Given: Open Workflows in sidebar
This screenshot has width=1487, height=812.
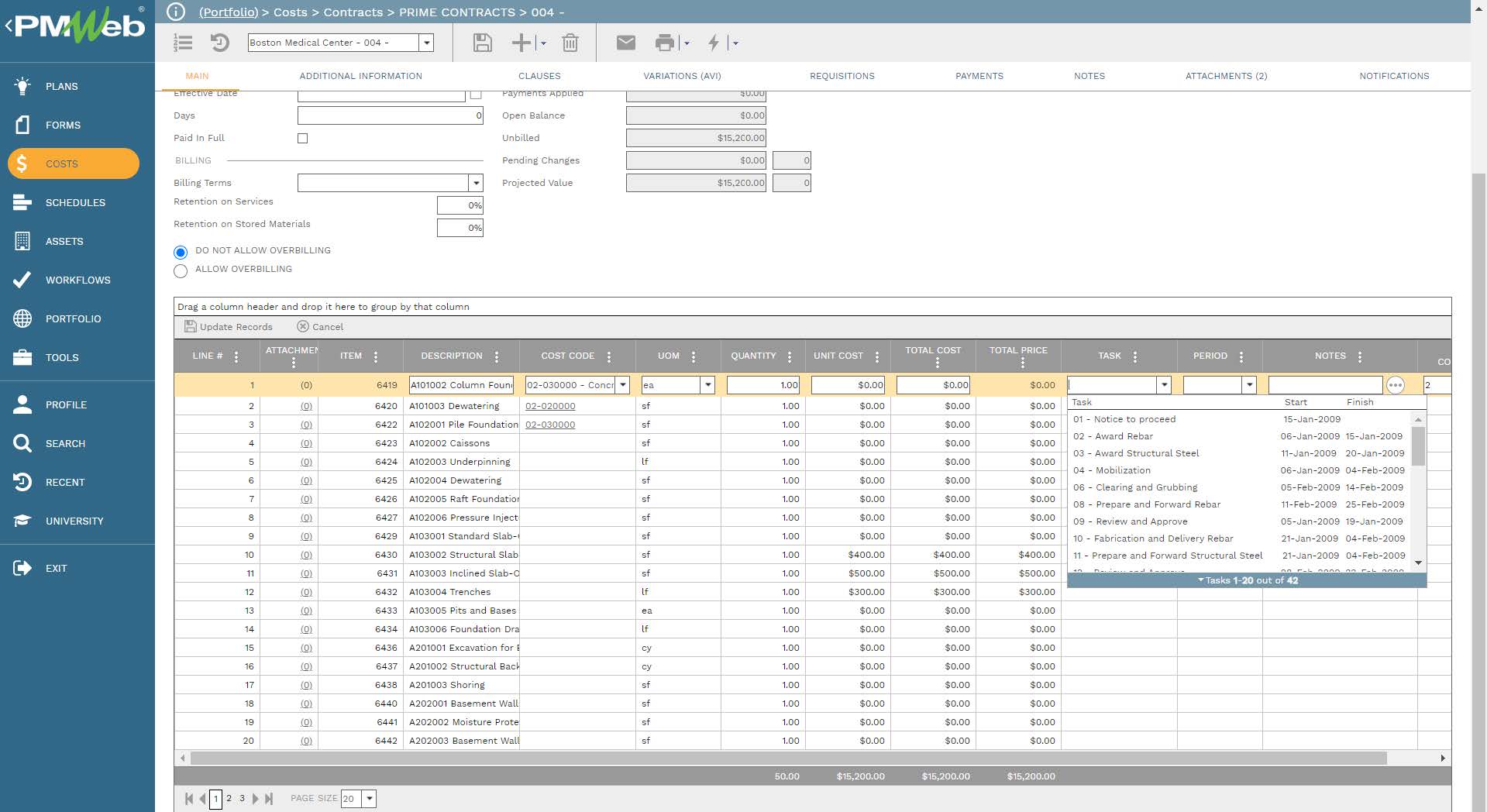Looking at the screenshot, I should click(x=77, y=280).
